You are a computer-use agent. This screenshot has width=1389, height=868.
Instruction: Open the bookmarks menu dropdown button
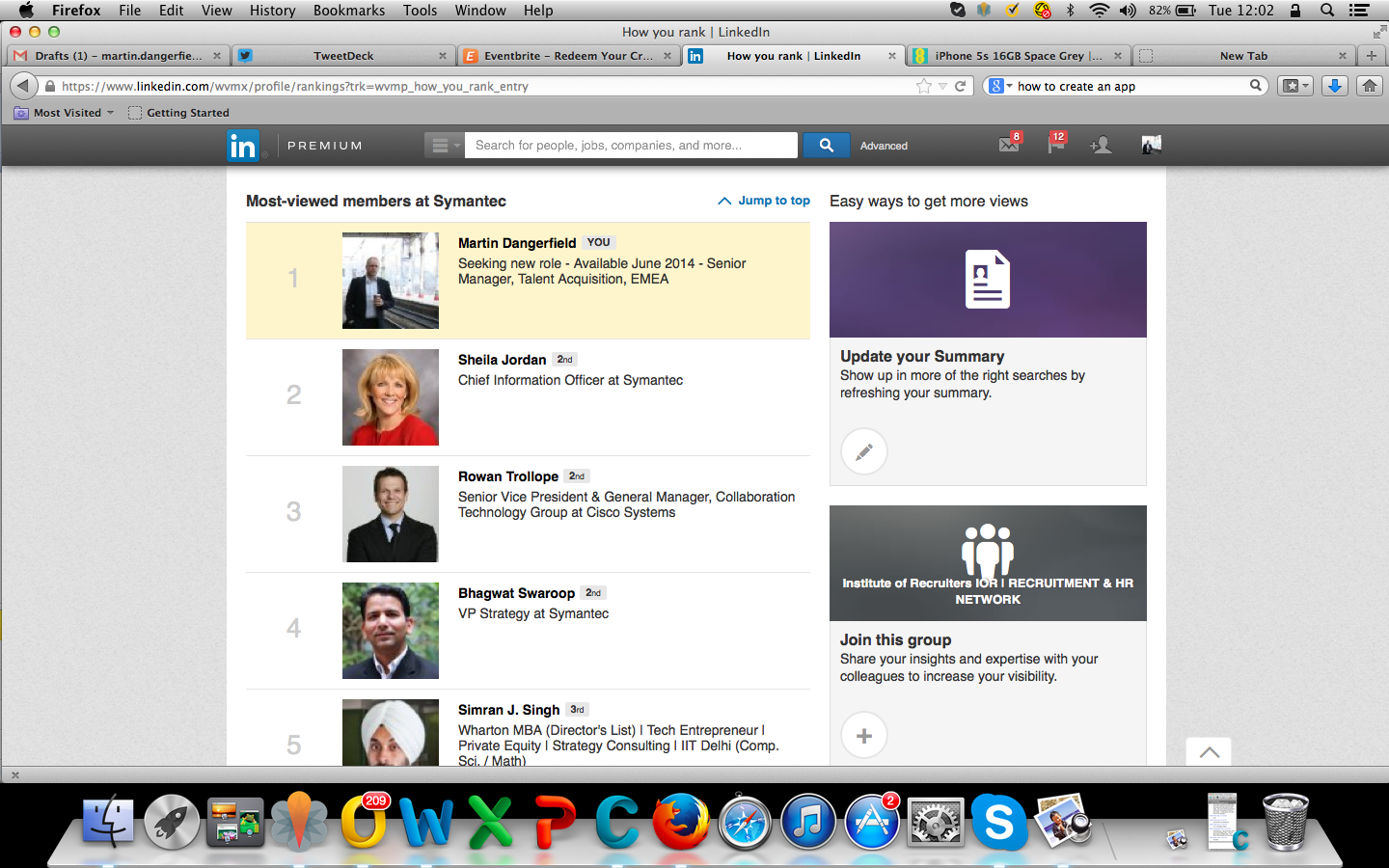pyautogui.click(x=1295, y=86)
